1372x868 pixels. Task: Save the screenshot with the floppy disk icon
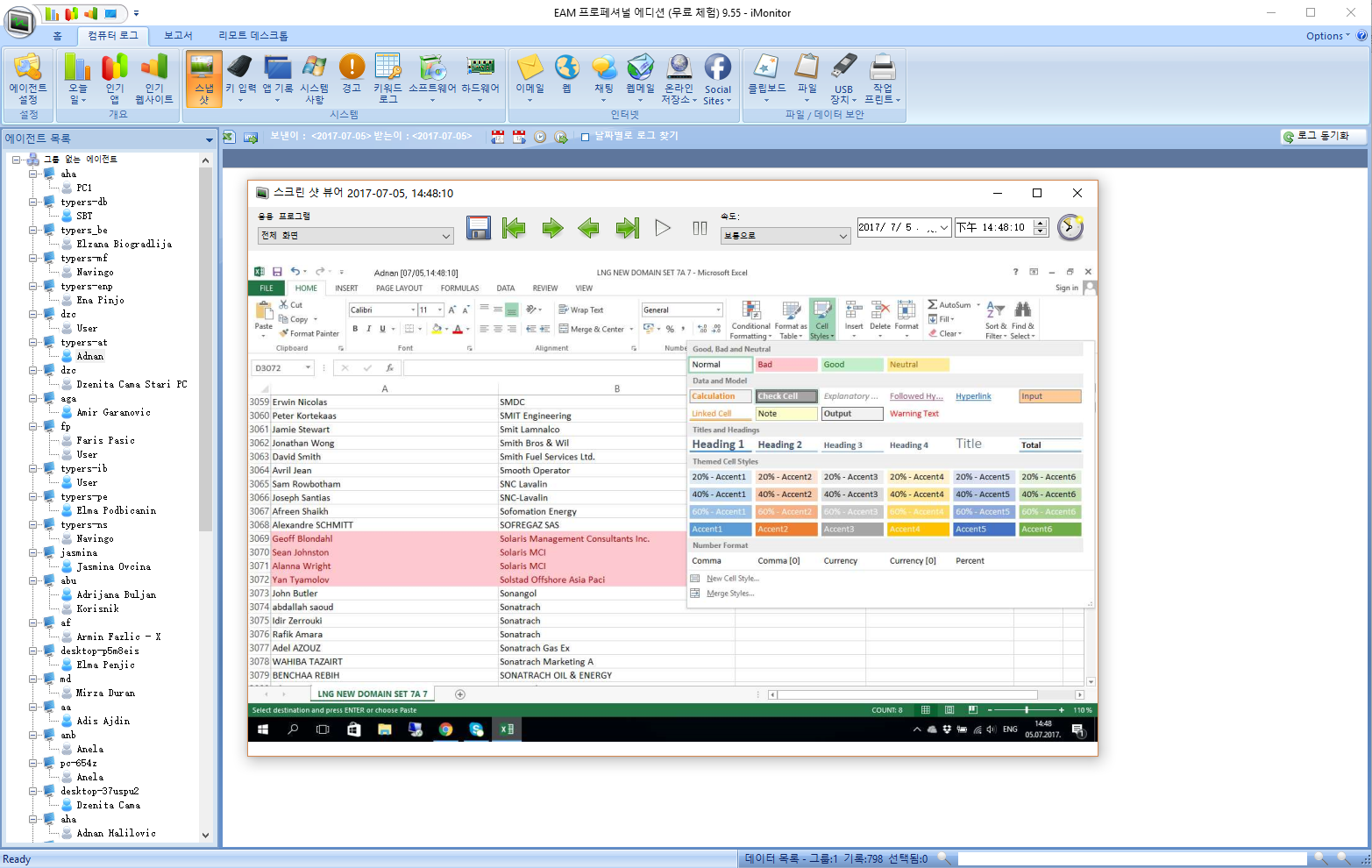coord(479,228)
